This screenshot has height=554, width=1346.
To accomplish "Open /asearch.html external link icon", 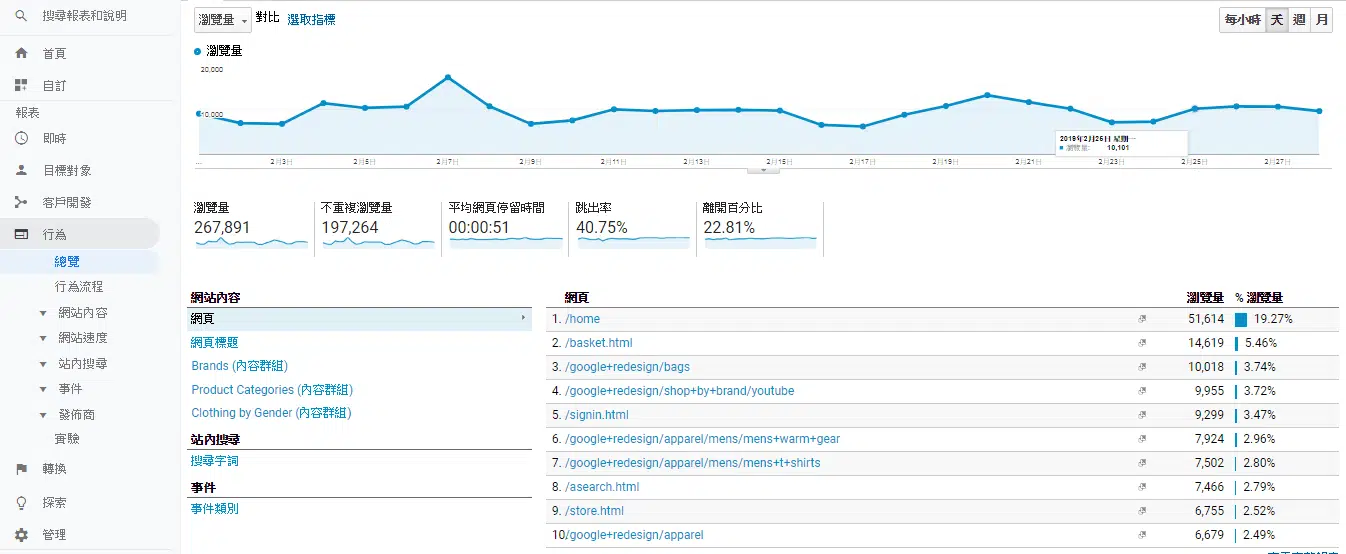I will click(x=1142, y=487).
